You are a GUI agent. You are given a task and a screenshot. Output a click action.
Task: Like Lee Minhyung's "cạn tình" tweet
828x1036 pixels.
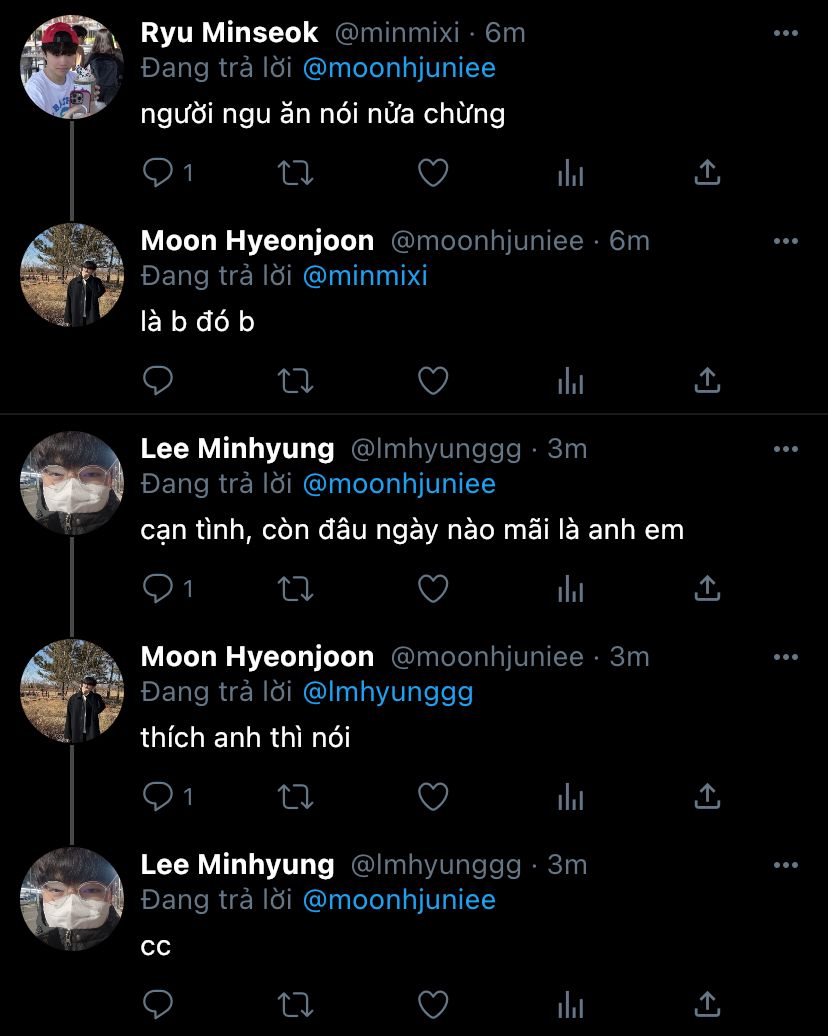(x=432, y=589)
